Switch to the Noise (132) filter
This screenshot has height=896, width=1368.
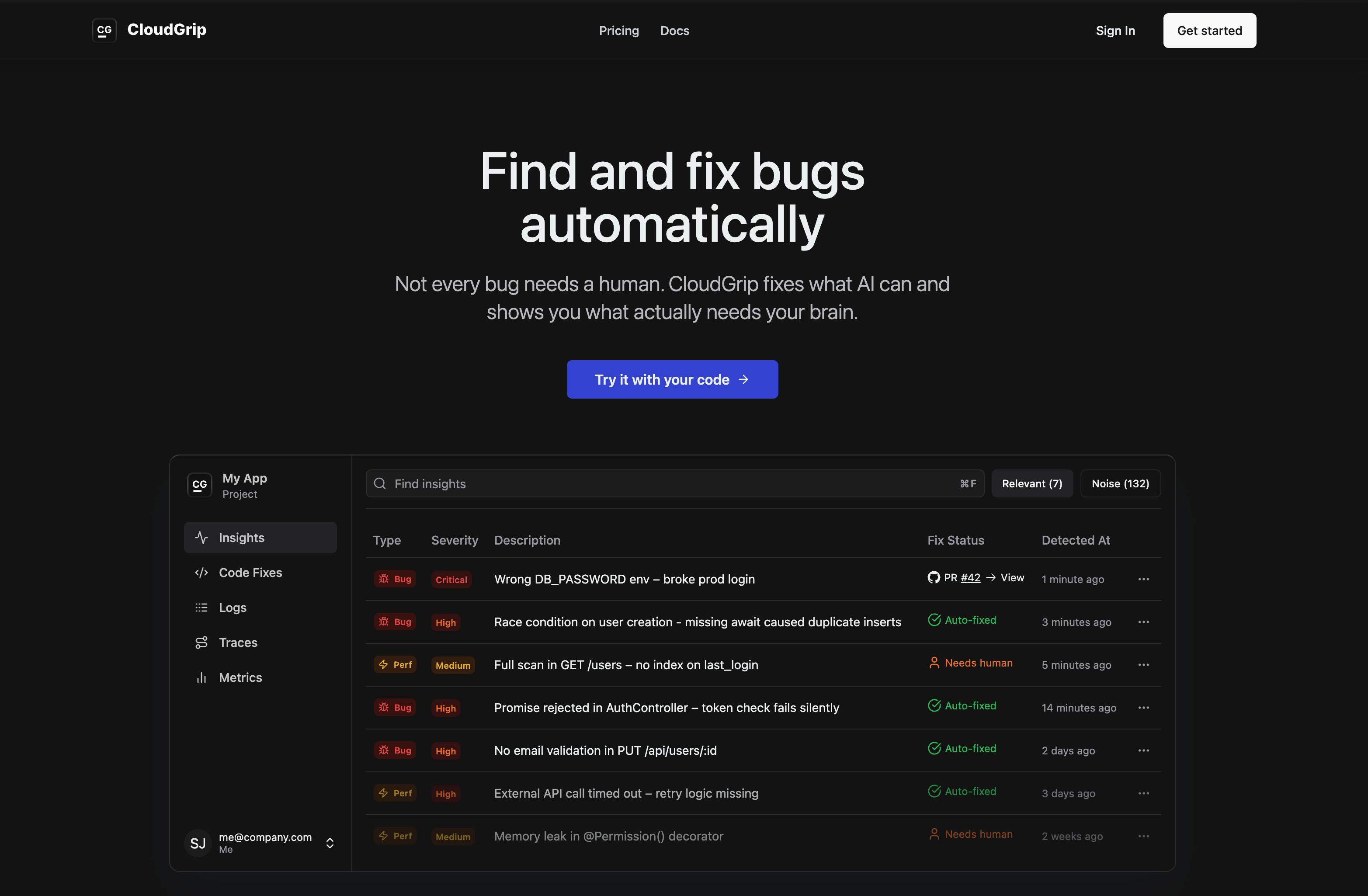coord(1120,483)
